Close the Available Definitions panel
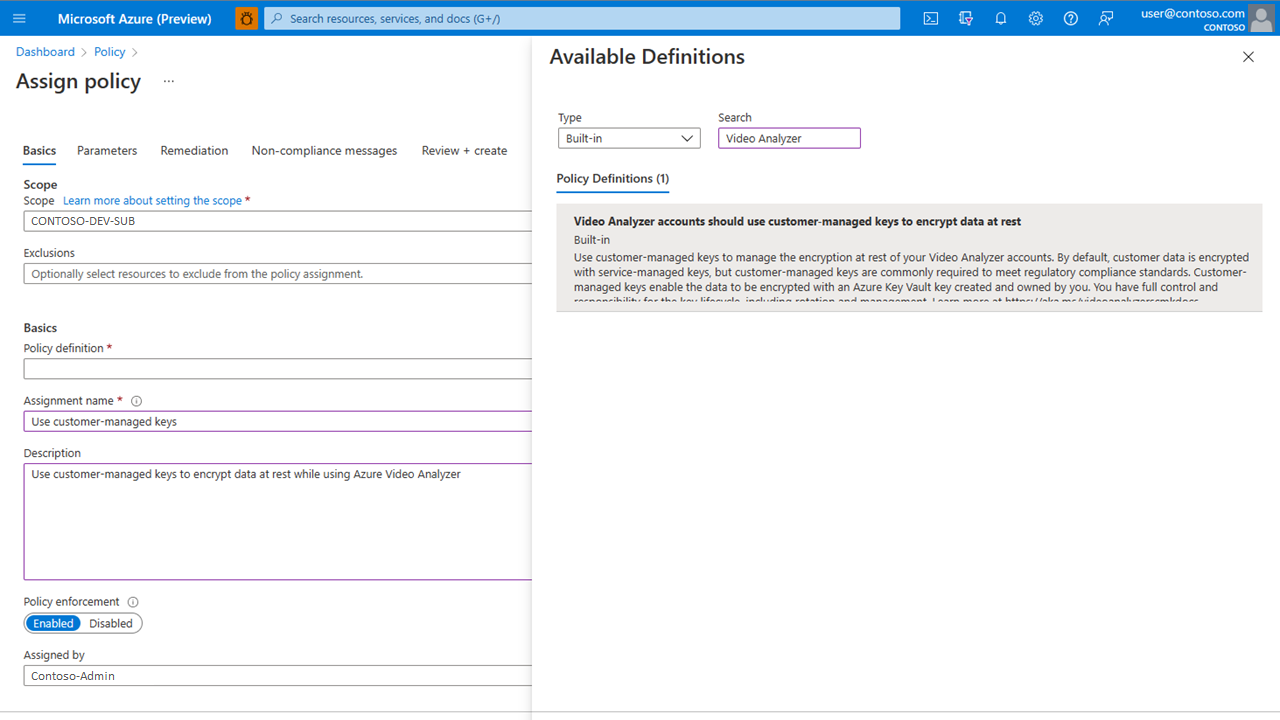The height and width of the screenshot is (720, 1280). (1248, 57)
